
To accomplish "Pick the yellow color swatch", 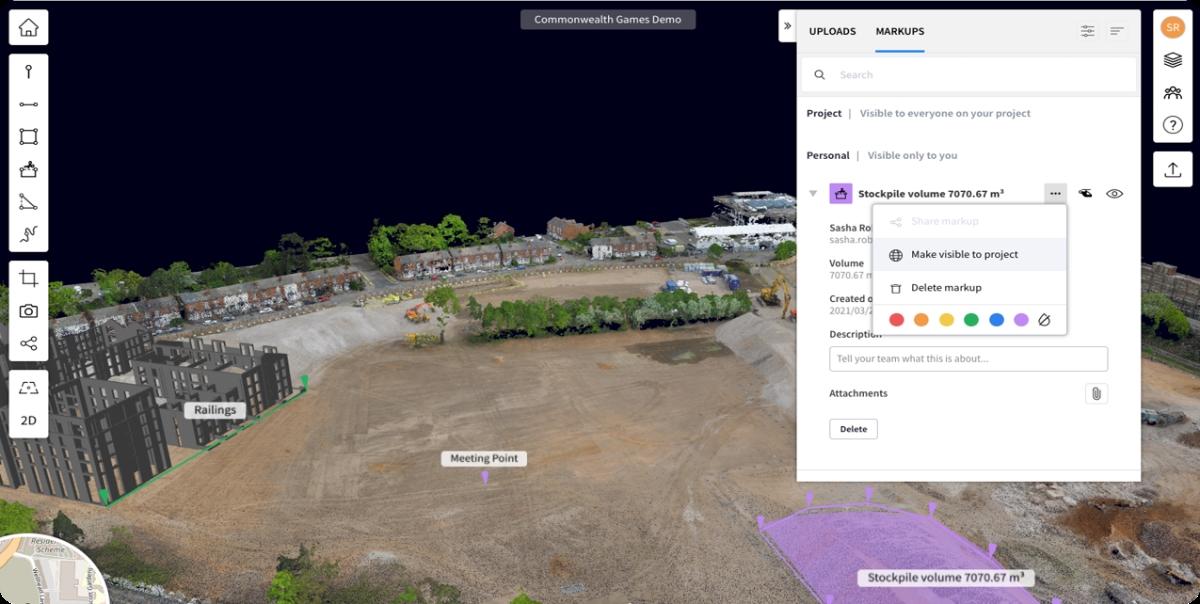I will pyautogui.click(x=946, y=320).
